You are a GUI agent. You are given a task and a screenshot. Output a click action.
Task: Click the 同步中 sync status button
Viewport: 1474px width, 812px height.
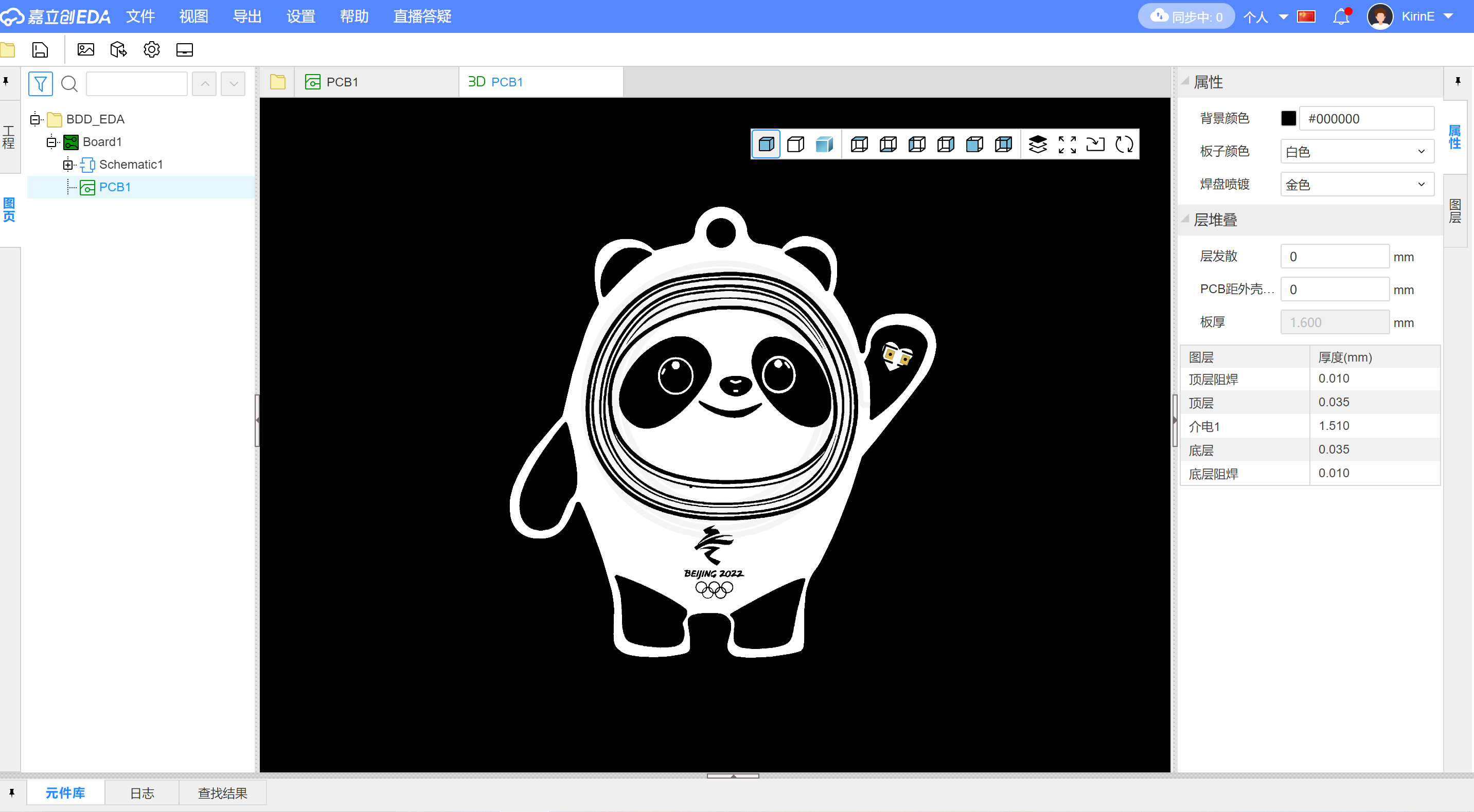click(x=1185, y=16)
